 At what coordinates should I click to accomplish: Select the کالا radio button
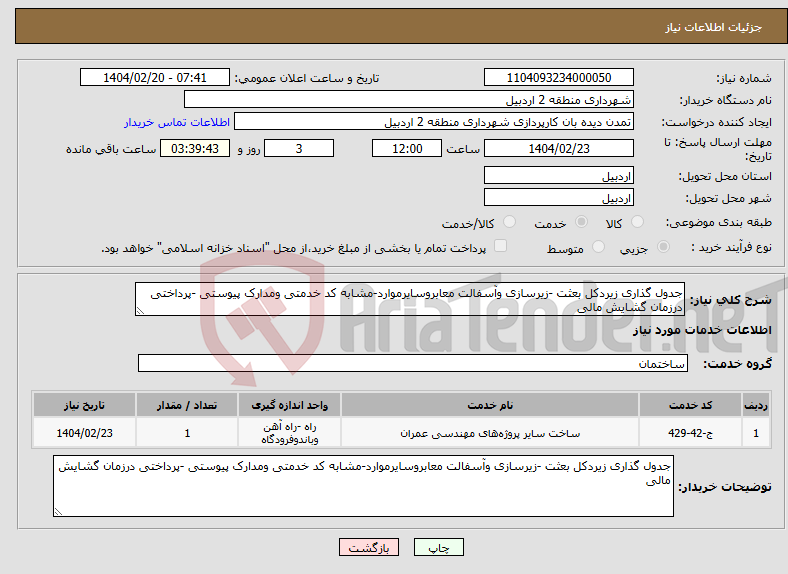[637, 222]
